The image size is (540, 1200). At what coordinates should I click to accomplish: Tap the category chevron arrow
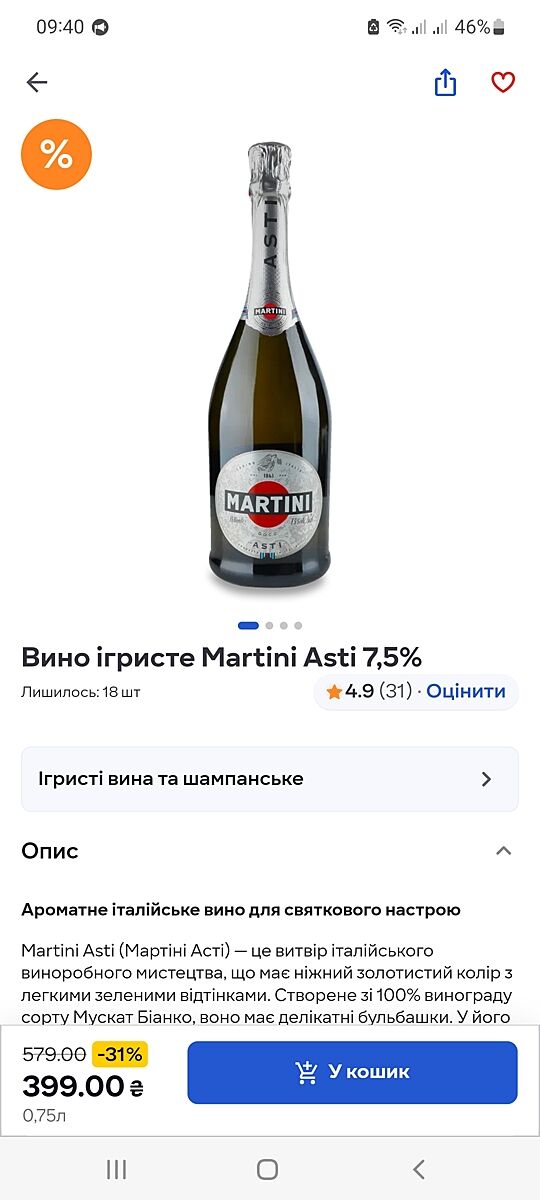[487, 779]
